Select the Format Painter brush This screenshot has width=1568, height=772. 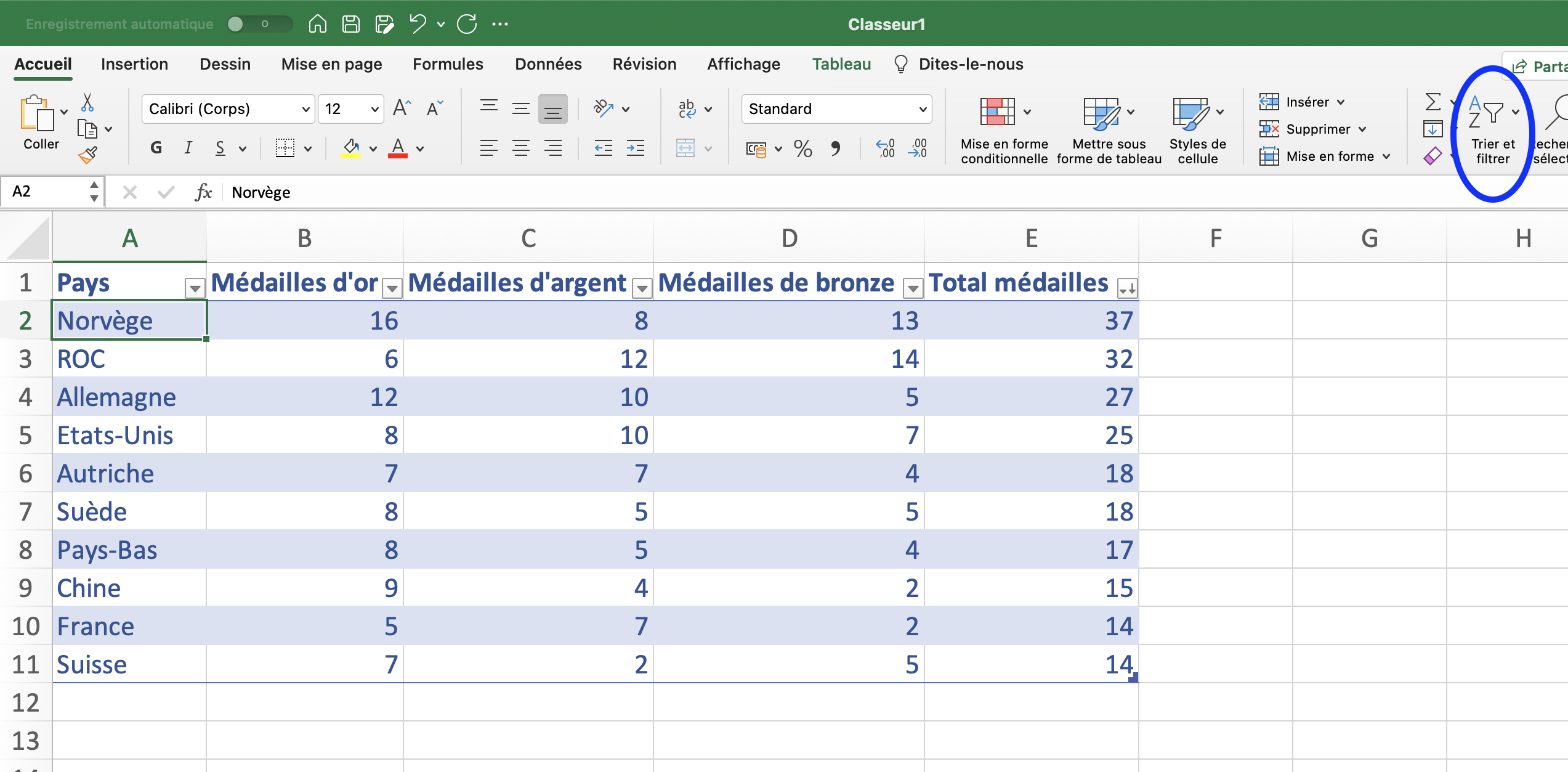click(88, 155)
